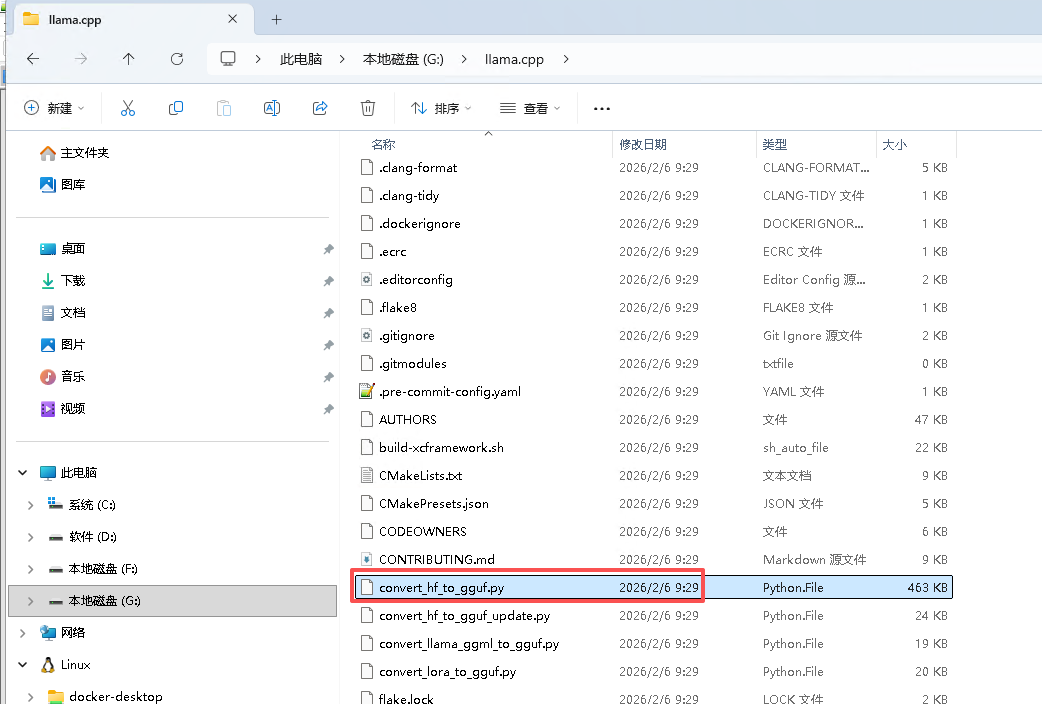Select 软件 (D:) drive in sidebar

click(x=82, y=536)
